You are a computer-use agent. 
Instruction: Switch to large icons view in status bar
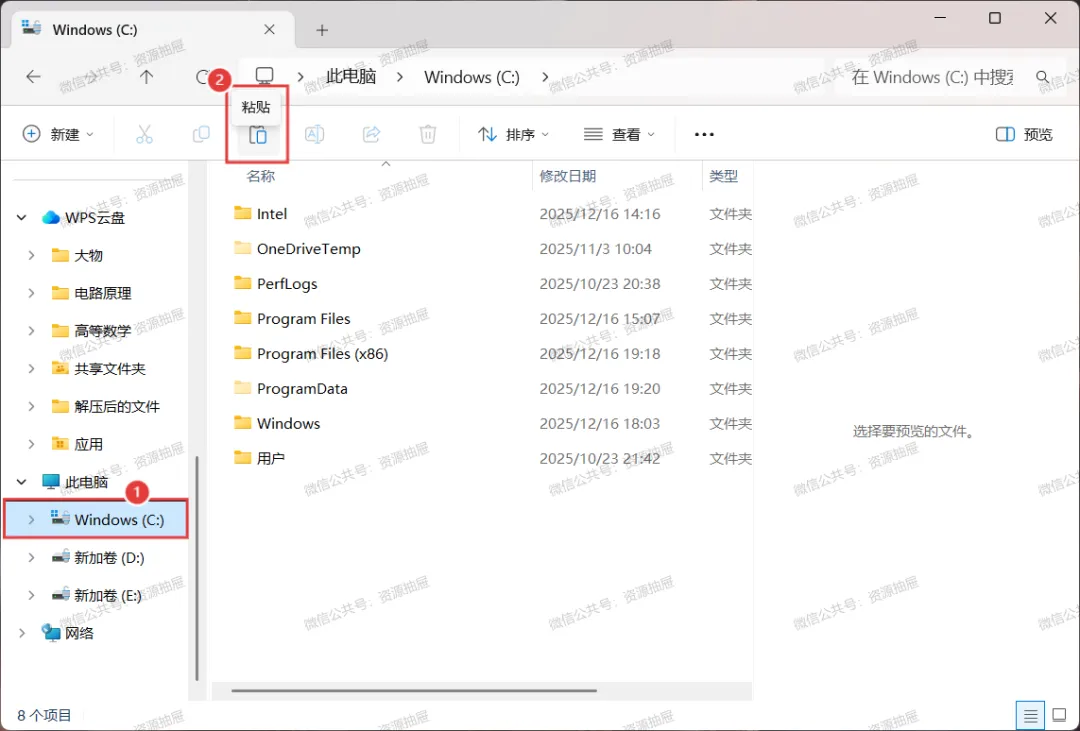tap(1059, 716)
